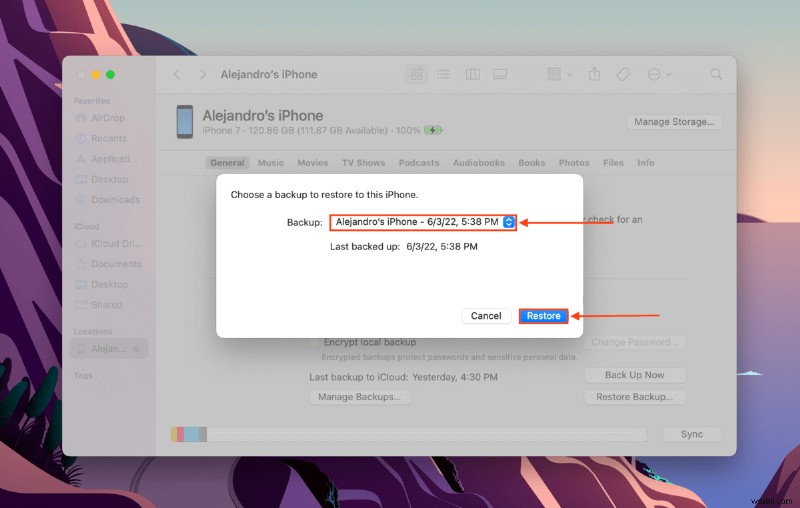Screen dimensions: 800x508
Task: Switch to the Info tab
Action: point(645,163)
